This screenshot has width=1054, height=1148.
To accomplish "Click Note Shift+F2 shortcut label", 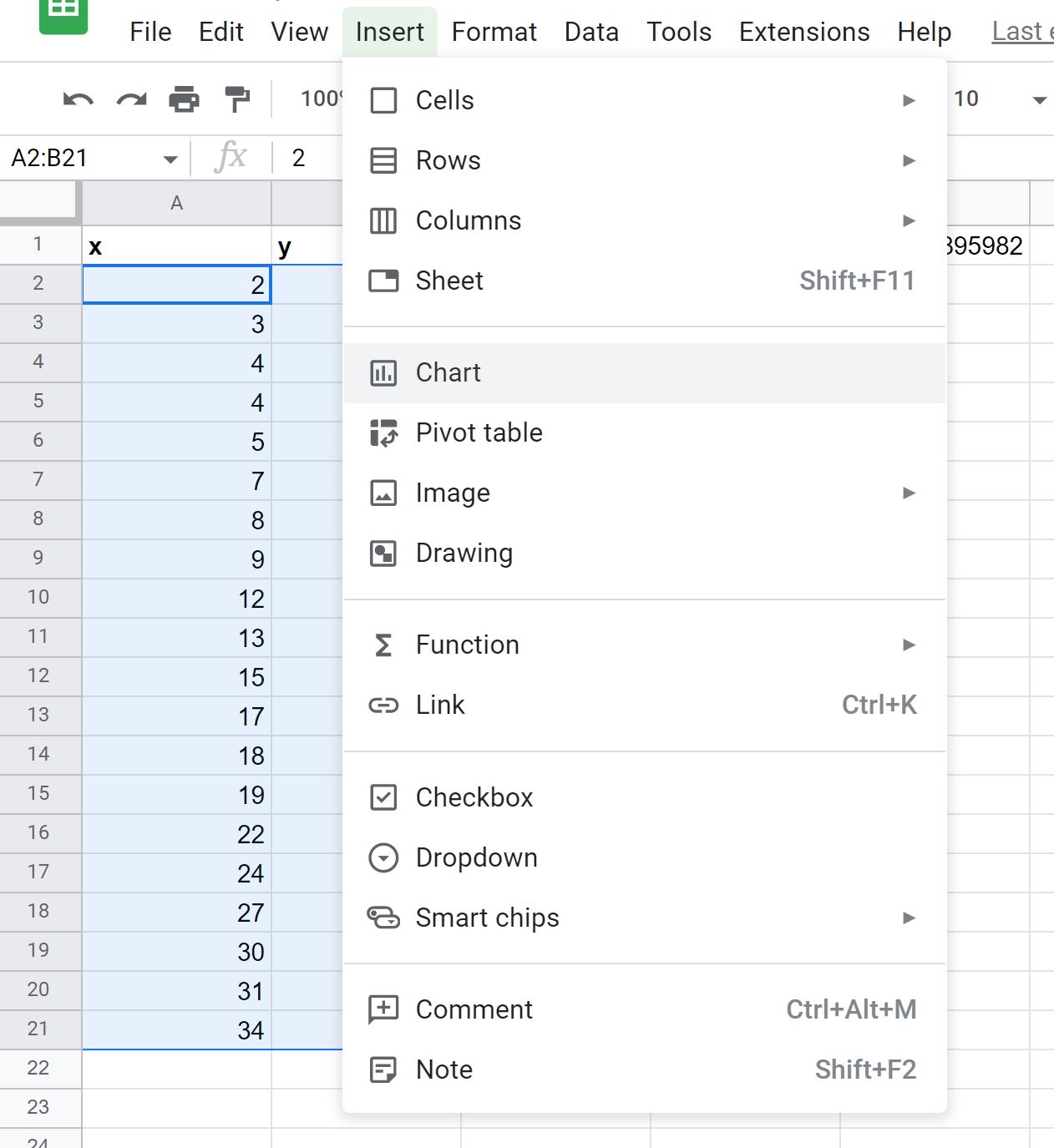I will pyautogui.click(x=865, y=1070).
